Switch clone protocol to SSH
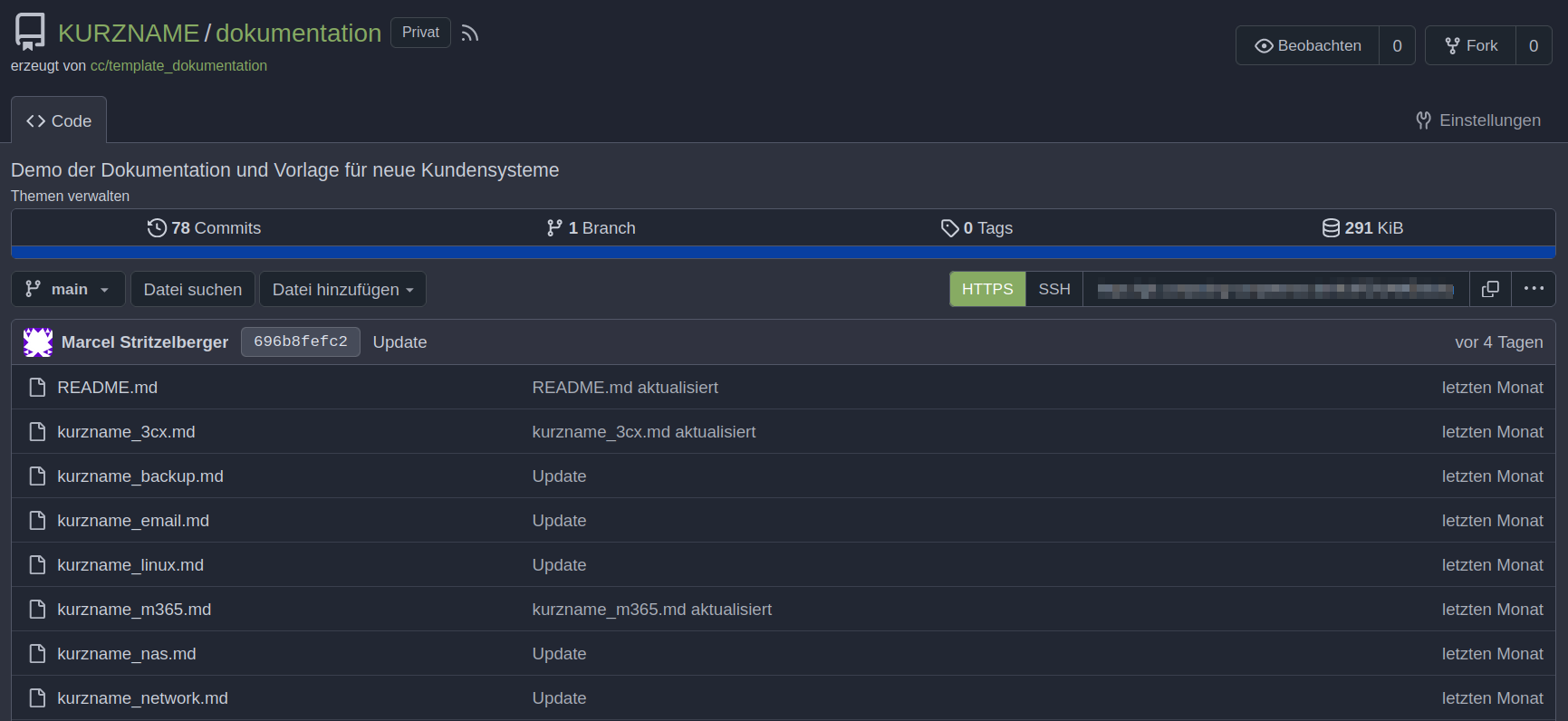Viewport: 1568px width, 721px height. pyautogui.click(x=1054, y=289)
